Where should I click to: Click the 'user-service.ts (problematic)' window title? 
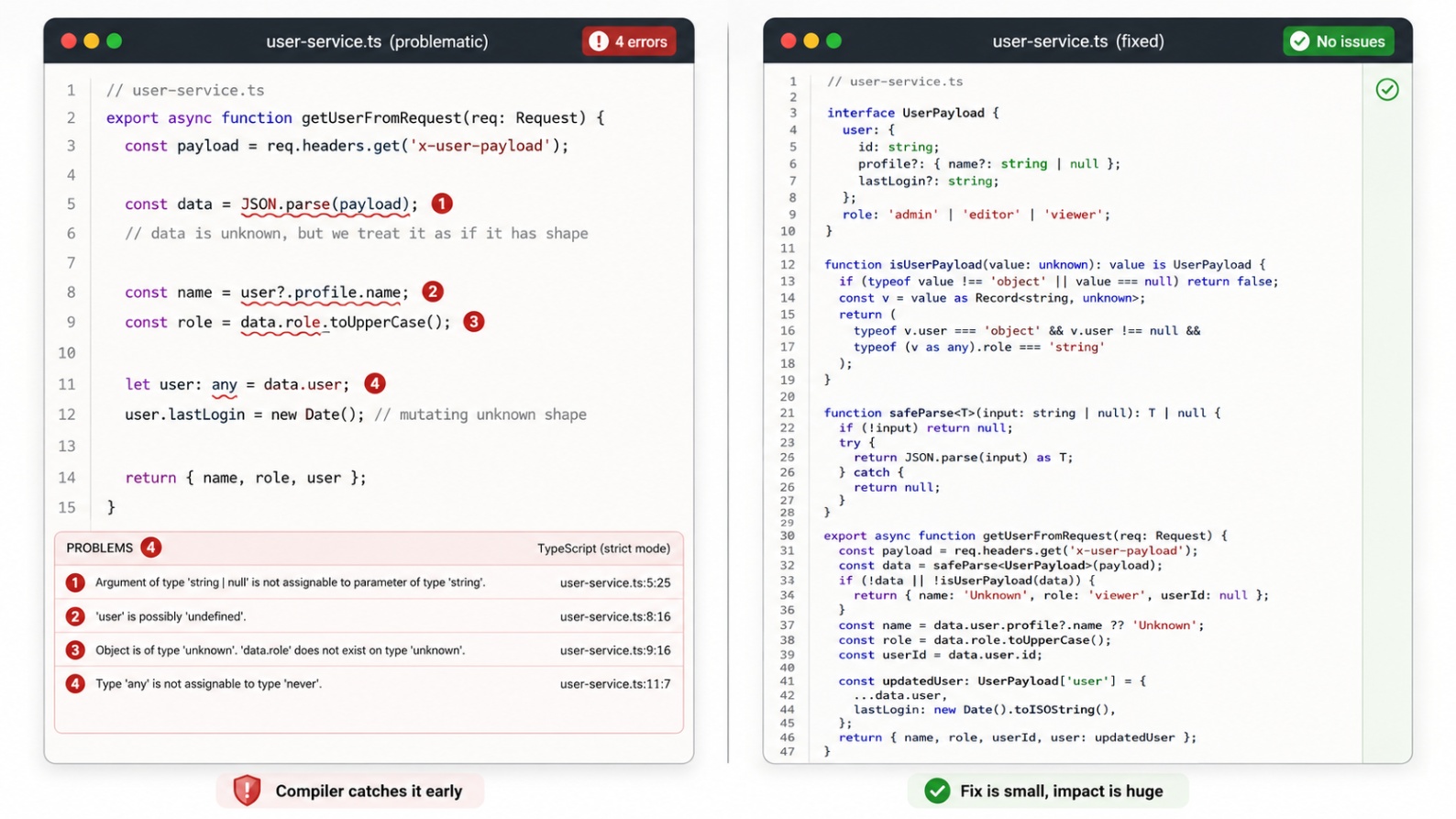pos(377,41)
